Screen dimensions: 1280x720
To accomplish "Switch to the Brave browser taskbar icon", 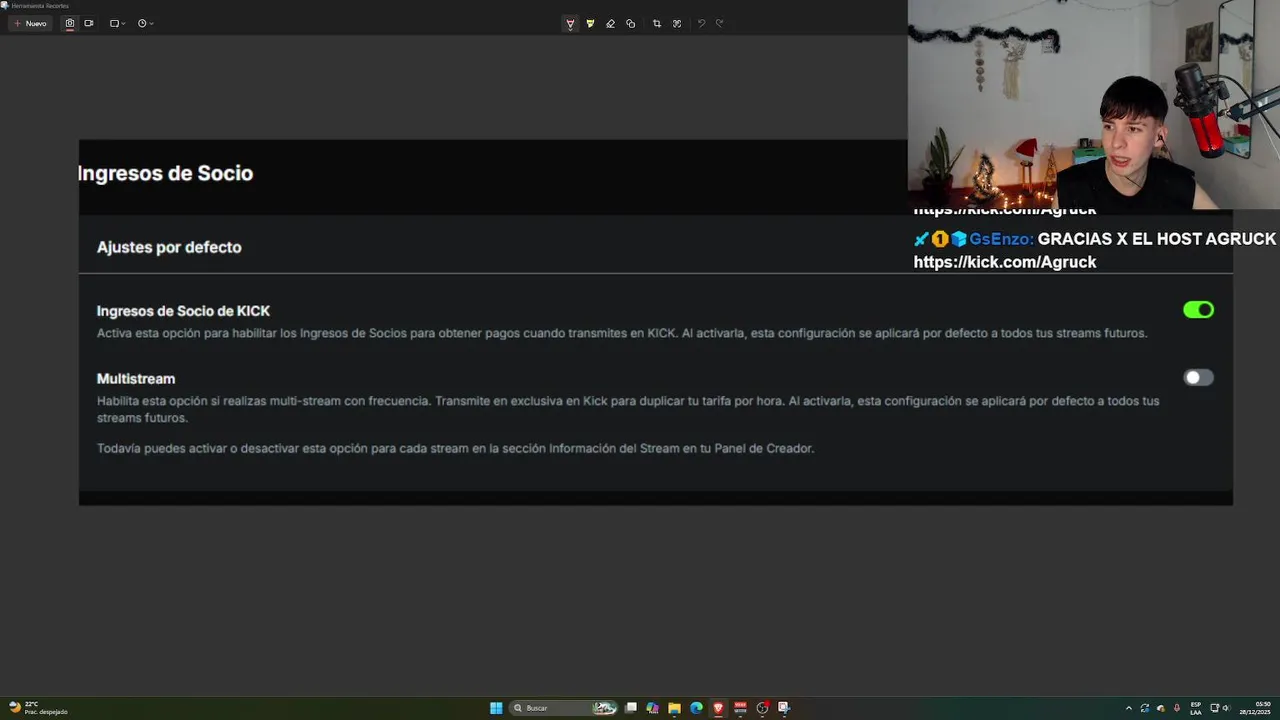I will (x=718, y=708).
